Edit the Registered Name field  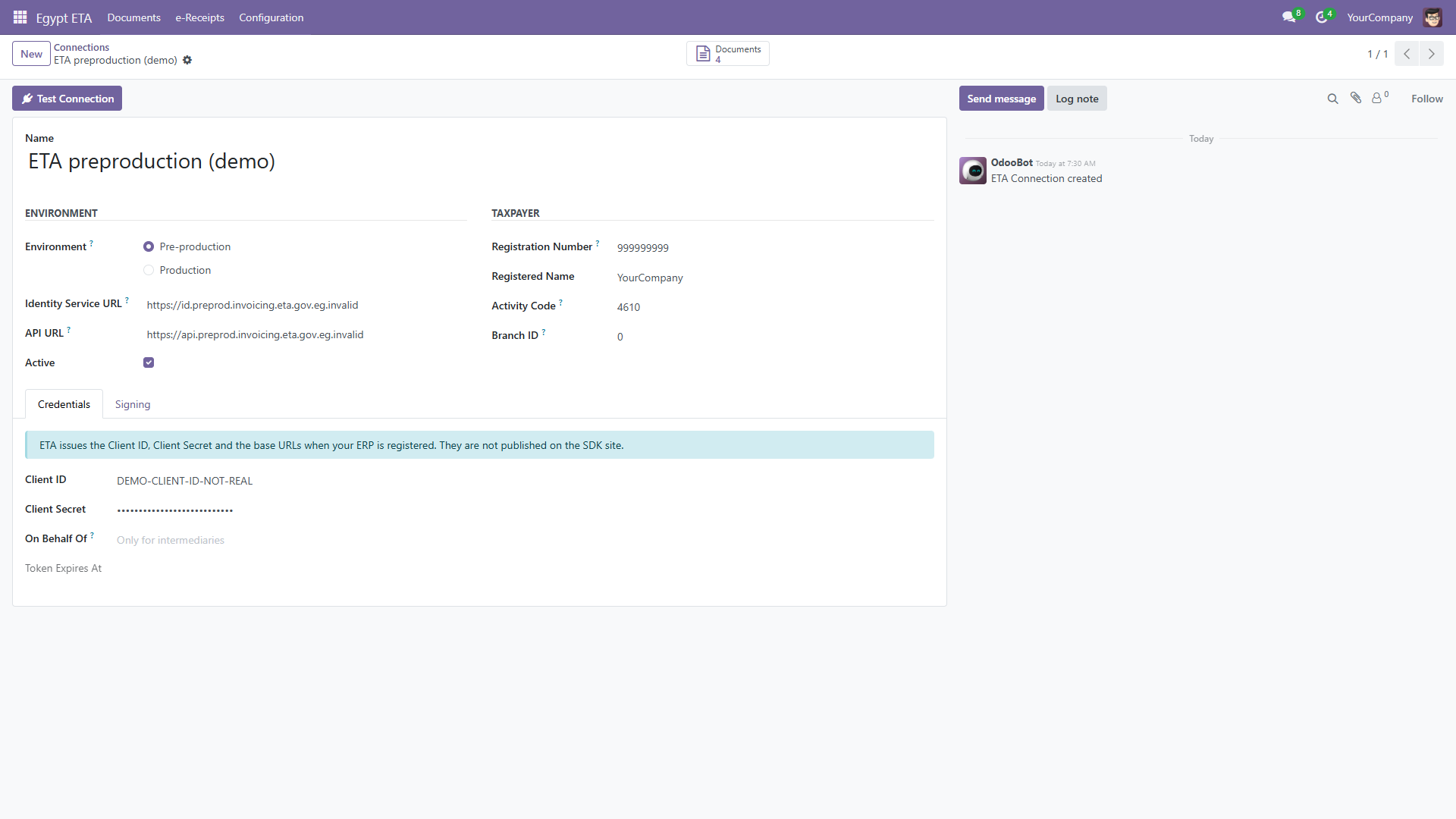pos(773,278)
